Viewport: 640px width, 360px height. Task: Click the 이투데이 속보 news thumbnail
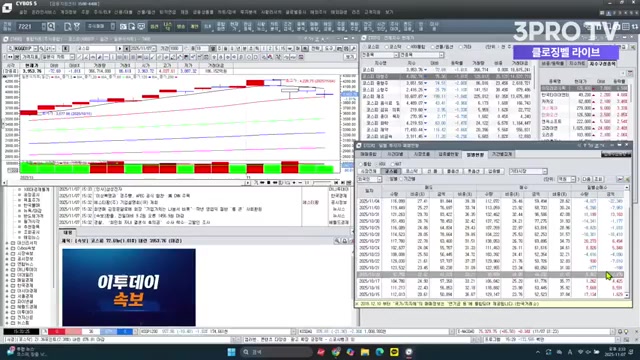click(129, 287)
